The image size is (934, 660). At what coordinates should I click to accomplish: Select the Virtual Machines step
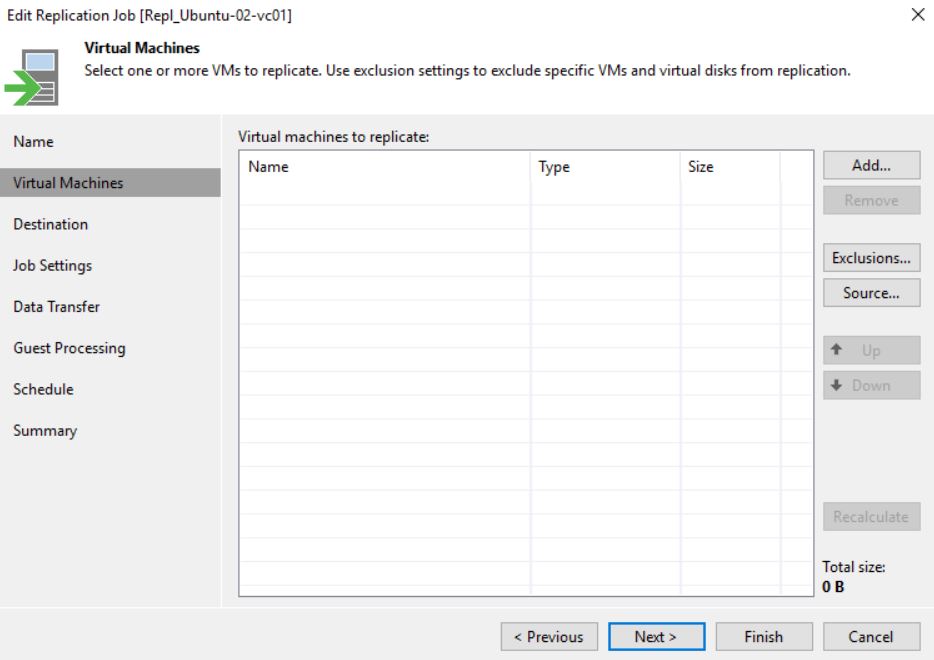click(110, 183)
